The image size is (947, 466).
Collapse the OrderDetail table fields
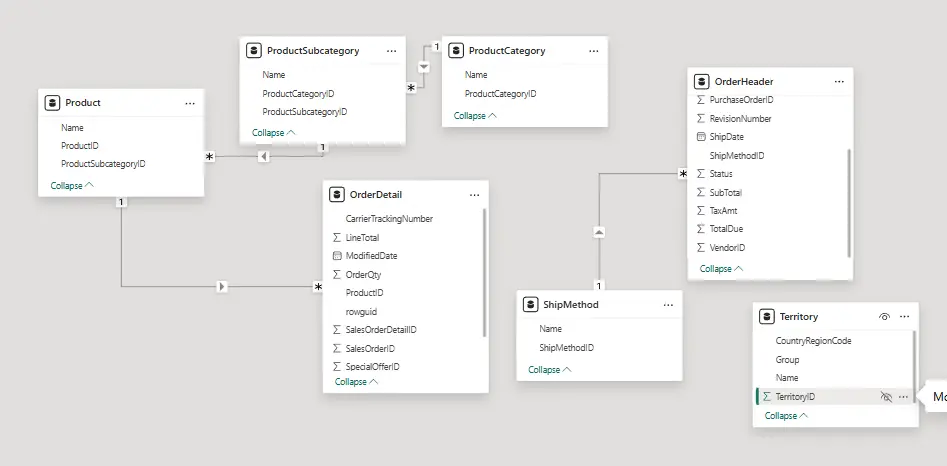[357, 381]
